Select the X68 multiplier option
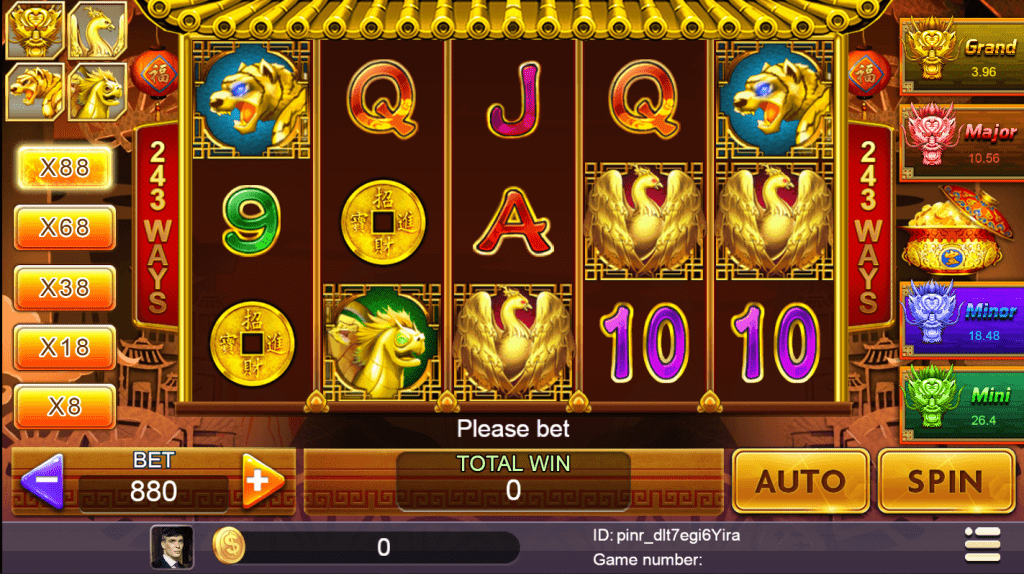Image resolution: width=1024 pixels, height=574 pixels. pyautogui.click(x=65, y=227)
